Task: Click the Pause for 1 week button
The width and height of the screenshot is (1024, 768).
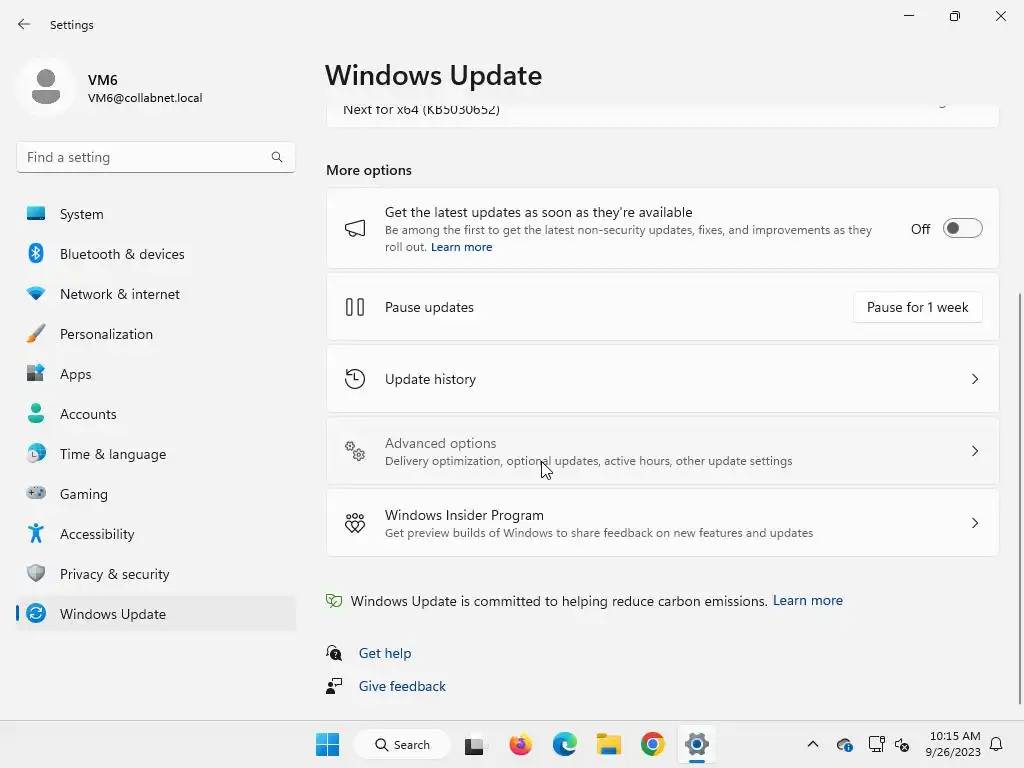Action: (x=918, y=307)
